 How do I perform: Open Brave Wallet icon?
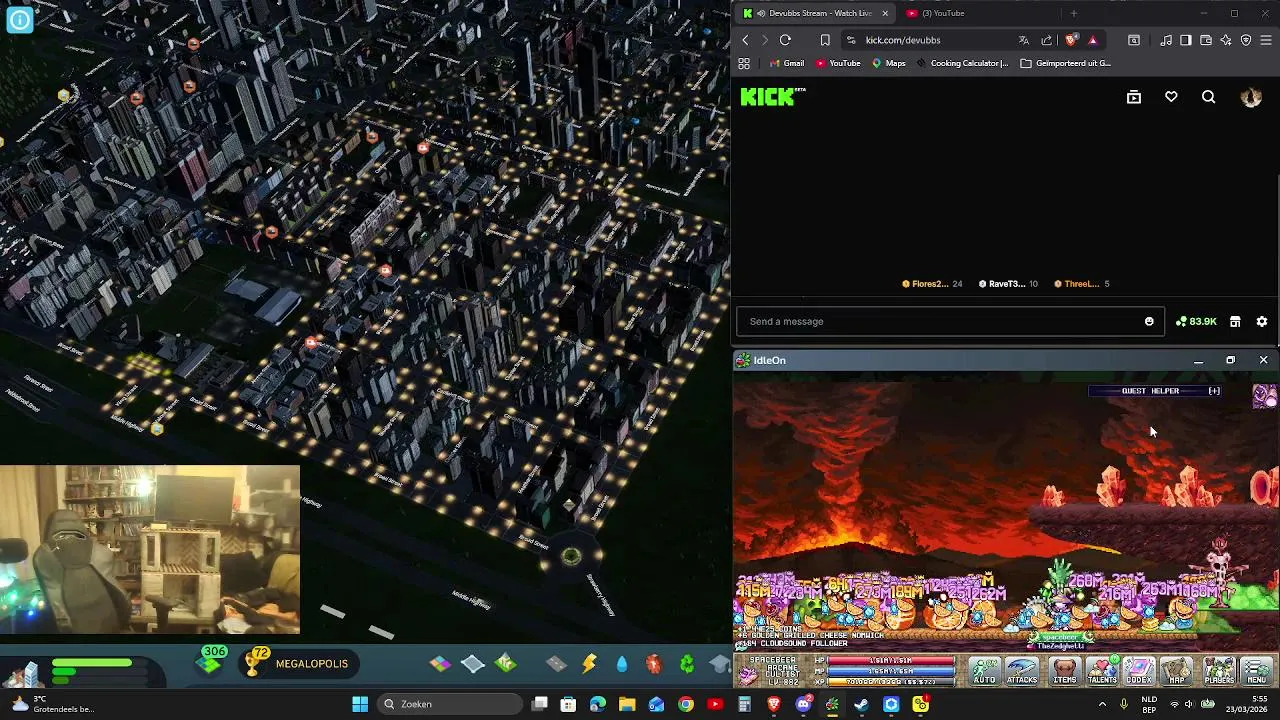pos(1206,40)
